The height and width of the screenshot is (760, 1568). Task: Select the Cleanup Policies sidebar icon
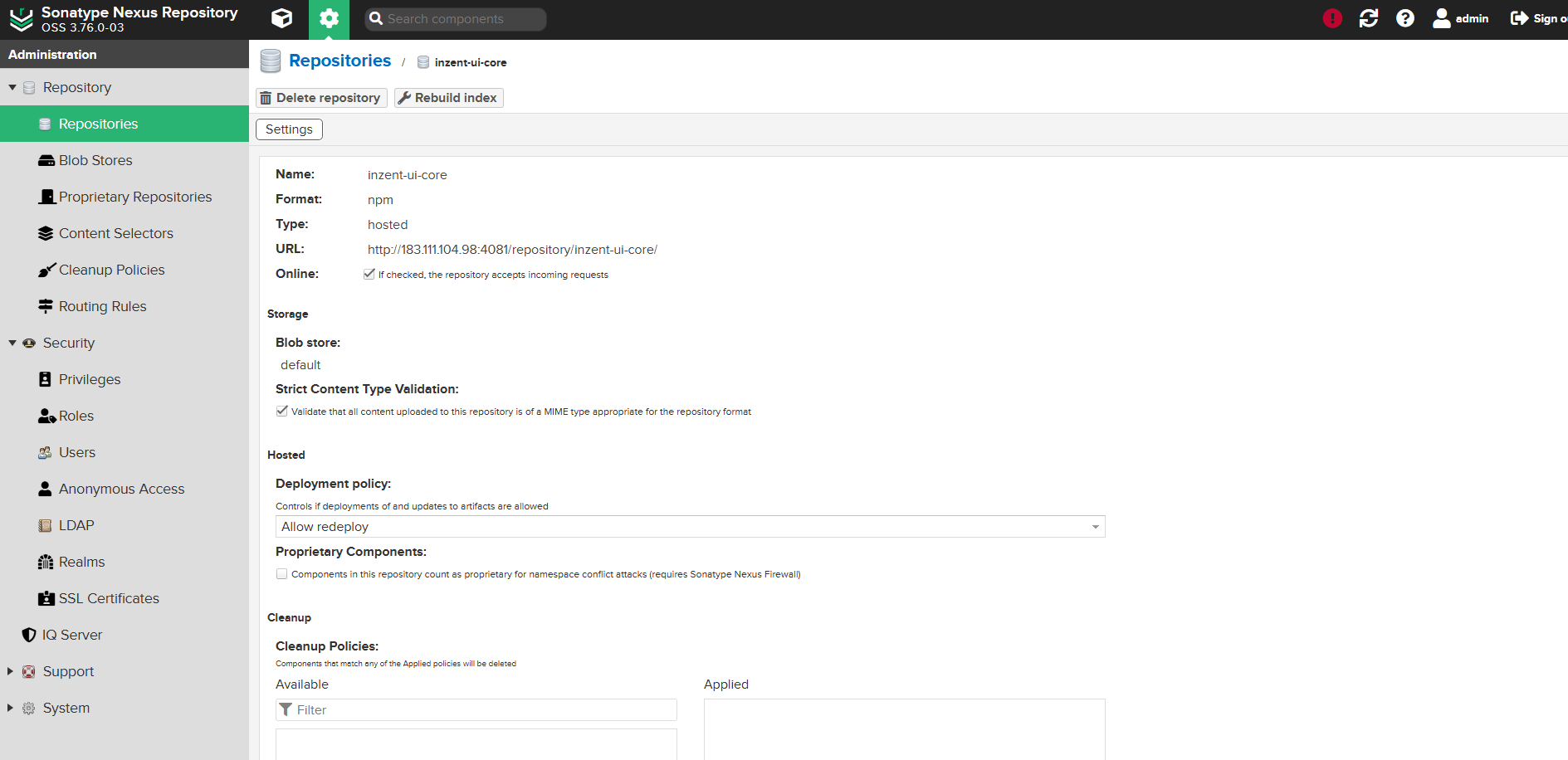click(x=46, y=269)
